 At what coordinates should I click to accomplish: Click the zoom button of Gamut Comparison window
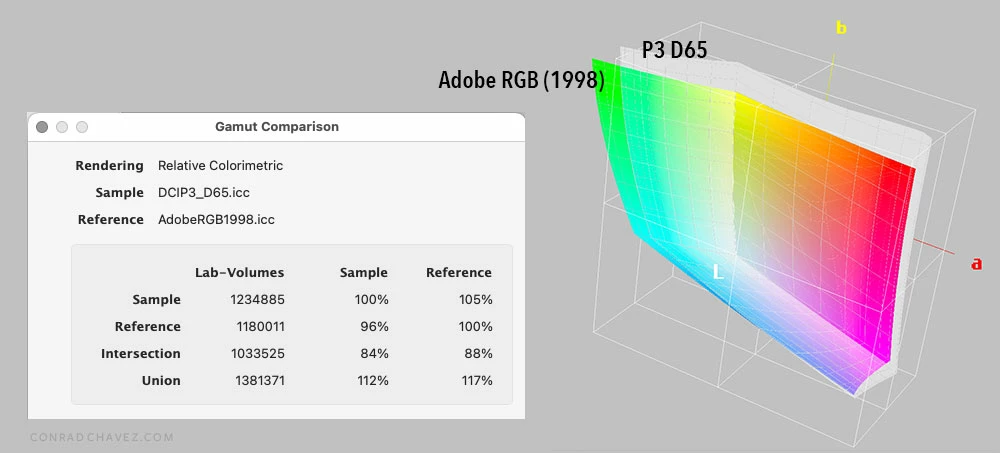tap(82, 127)
